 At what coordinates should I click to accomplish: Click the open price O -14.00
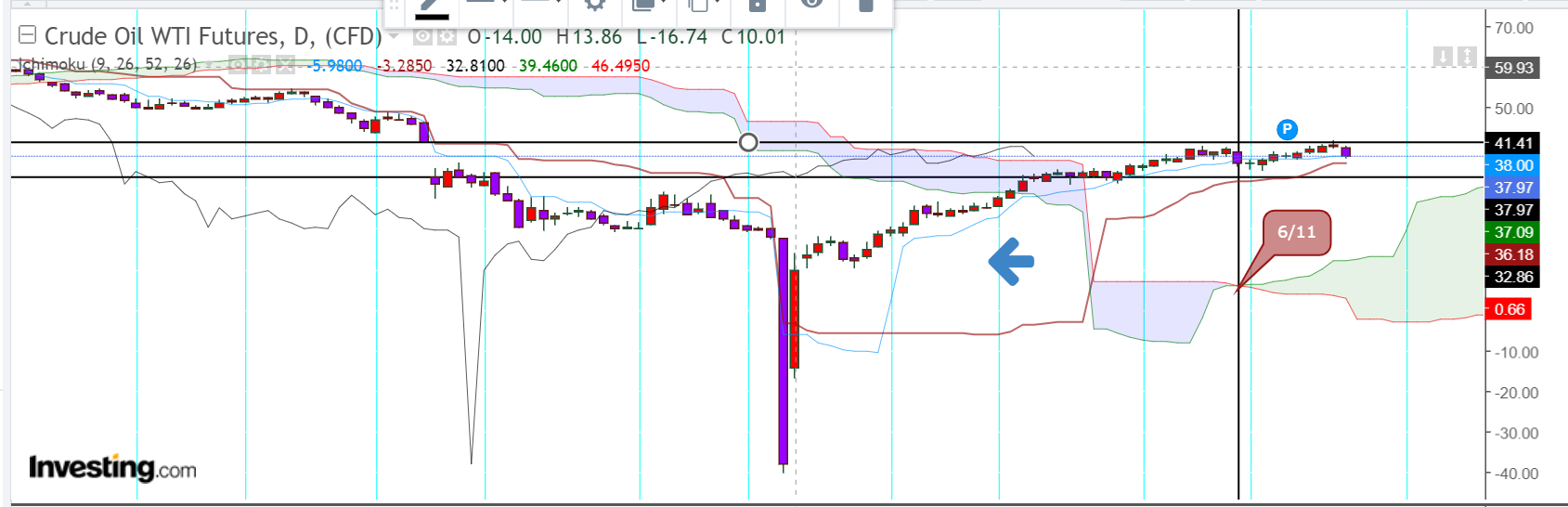tap(504, 37)
